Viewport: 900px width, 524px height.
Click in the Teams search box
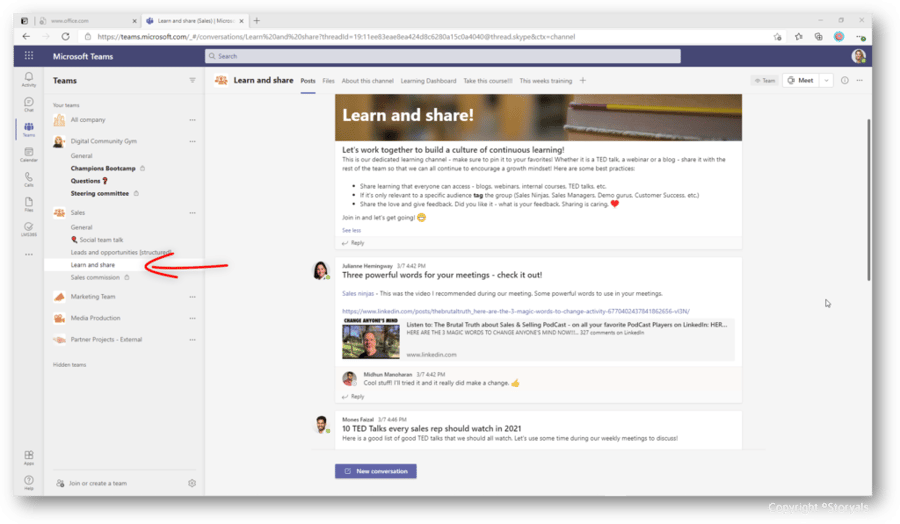coord(443,56)
